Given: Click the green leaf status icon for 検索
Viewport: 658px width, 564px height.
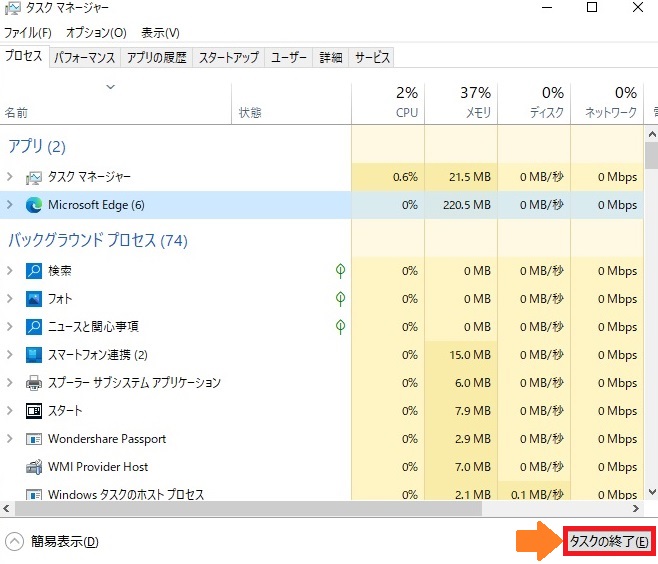Looking at the screenshot, I should (340, 271).
